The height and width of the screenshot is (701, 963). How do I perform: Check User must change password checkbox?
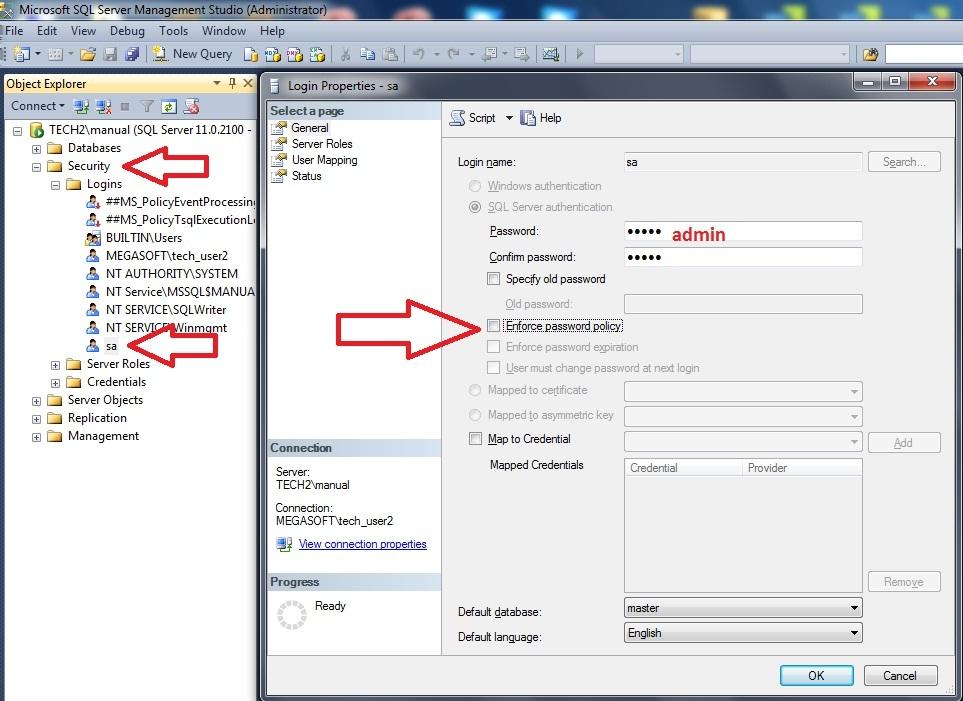[493, 367]
